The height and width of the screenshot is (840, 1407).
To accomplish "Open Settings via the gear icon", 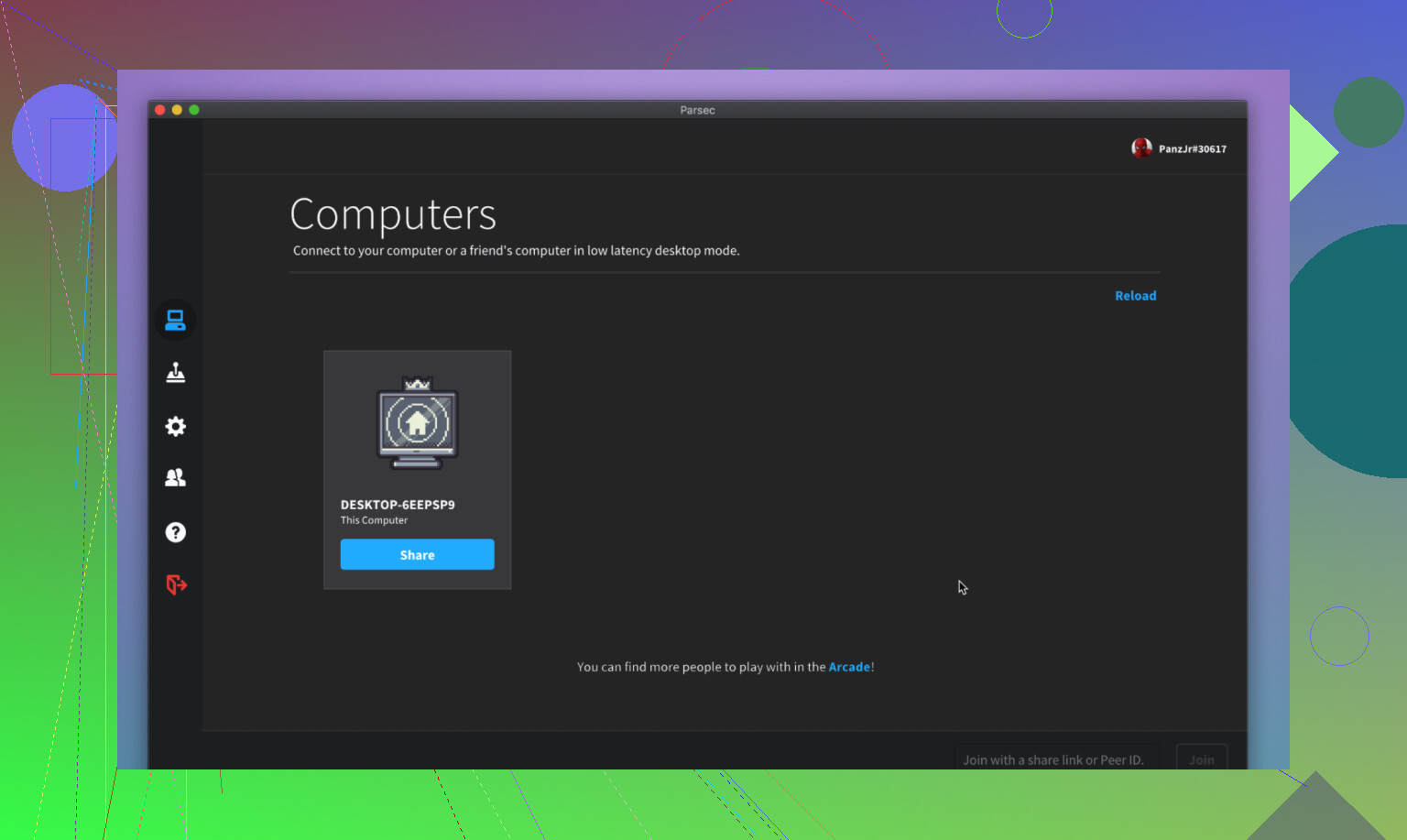I will pyautogui.click(x=175, y=426).
